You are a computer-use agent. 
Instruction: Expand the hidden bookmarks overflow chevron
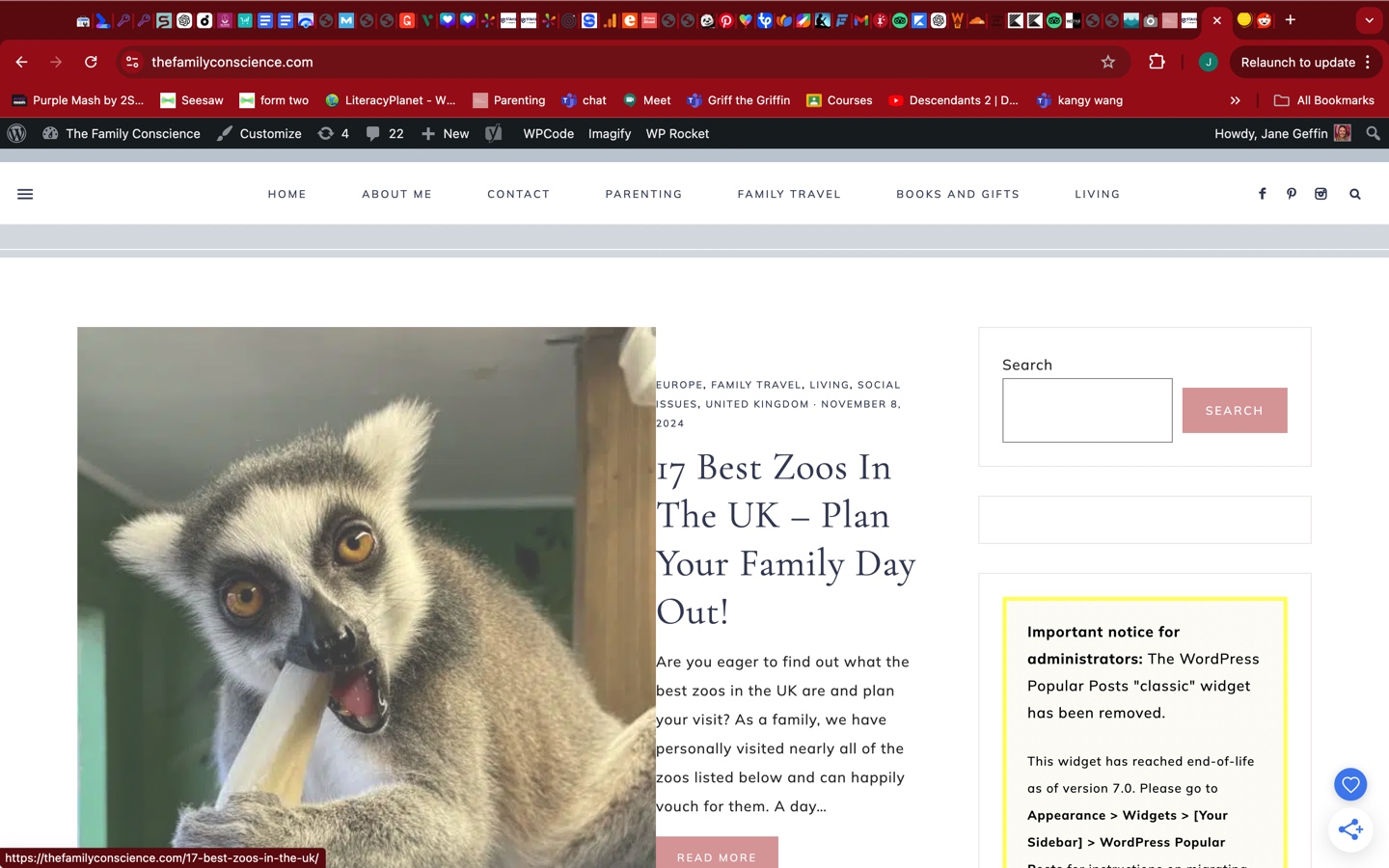[x=1235, y=100]
